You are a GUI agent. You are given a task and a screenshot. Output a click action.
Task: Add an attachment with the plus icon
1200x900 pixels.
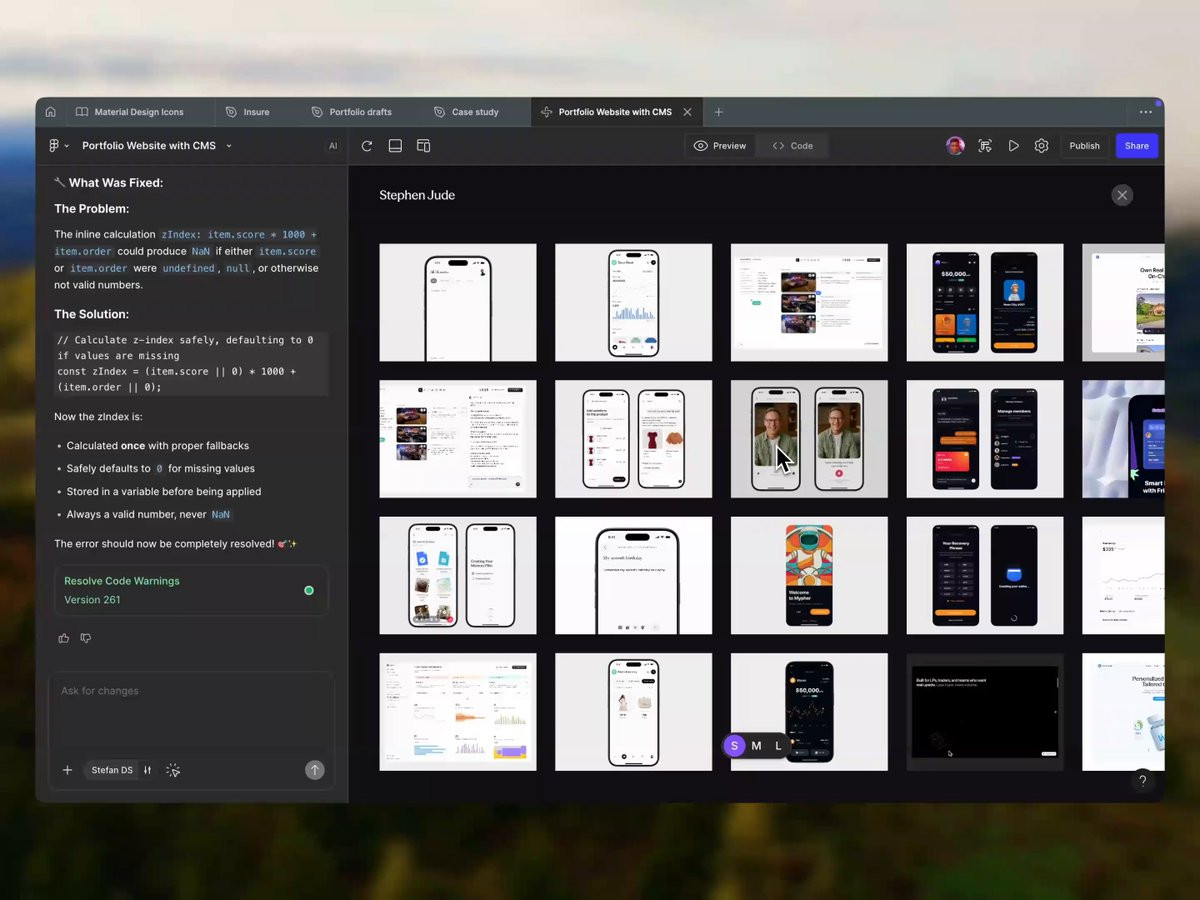[68, 770]
